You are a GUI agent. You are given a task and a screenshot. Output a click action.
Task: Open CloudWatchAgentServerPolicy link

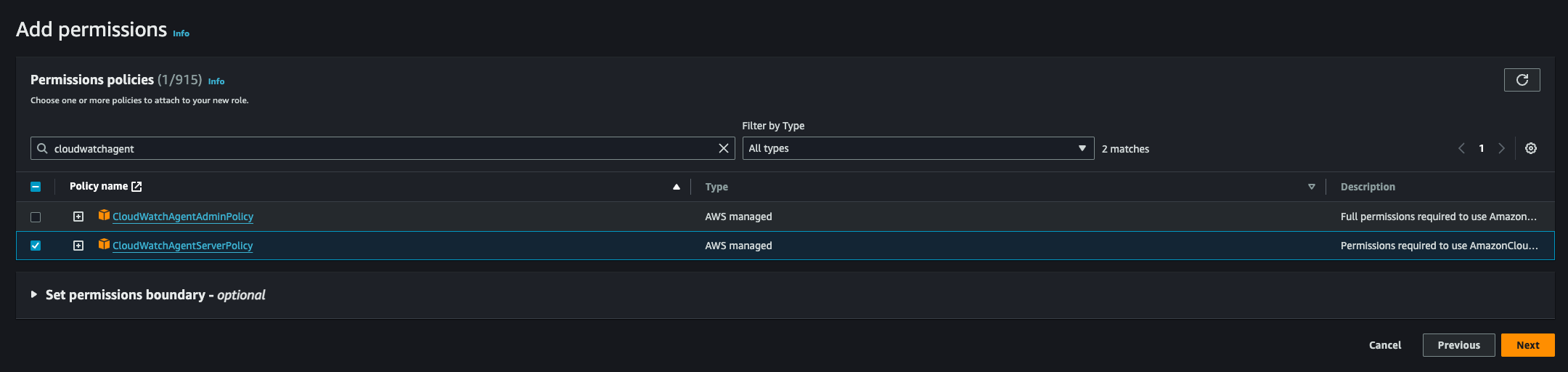(182, 246)
